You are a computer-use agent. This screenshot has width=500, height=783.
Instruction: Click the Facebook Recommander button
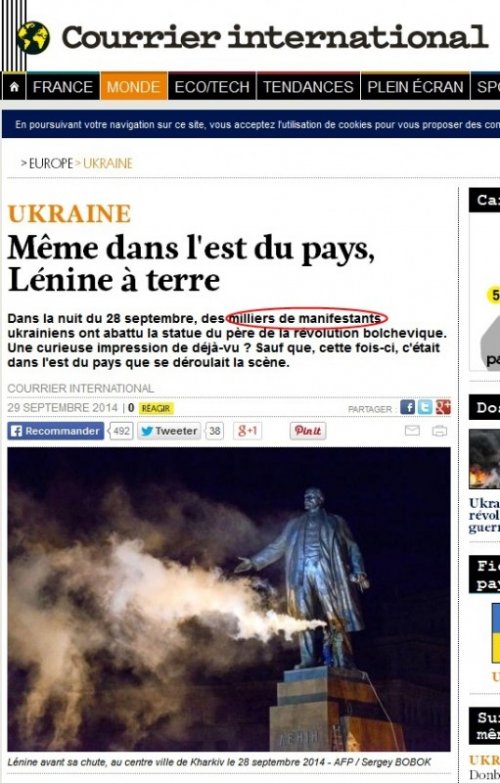(x=55, y=431)
